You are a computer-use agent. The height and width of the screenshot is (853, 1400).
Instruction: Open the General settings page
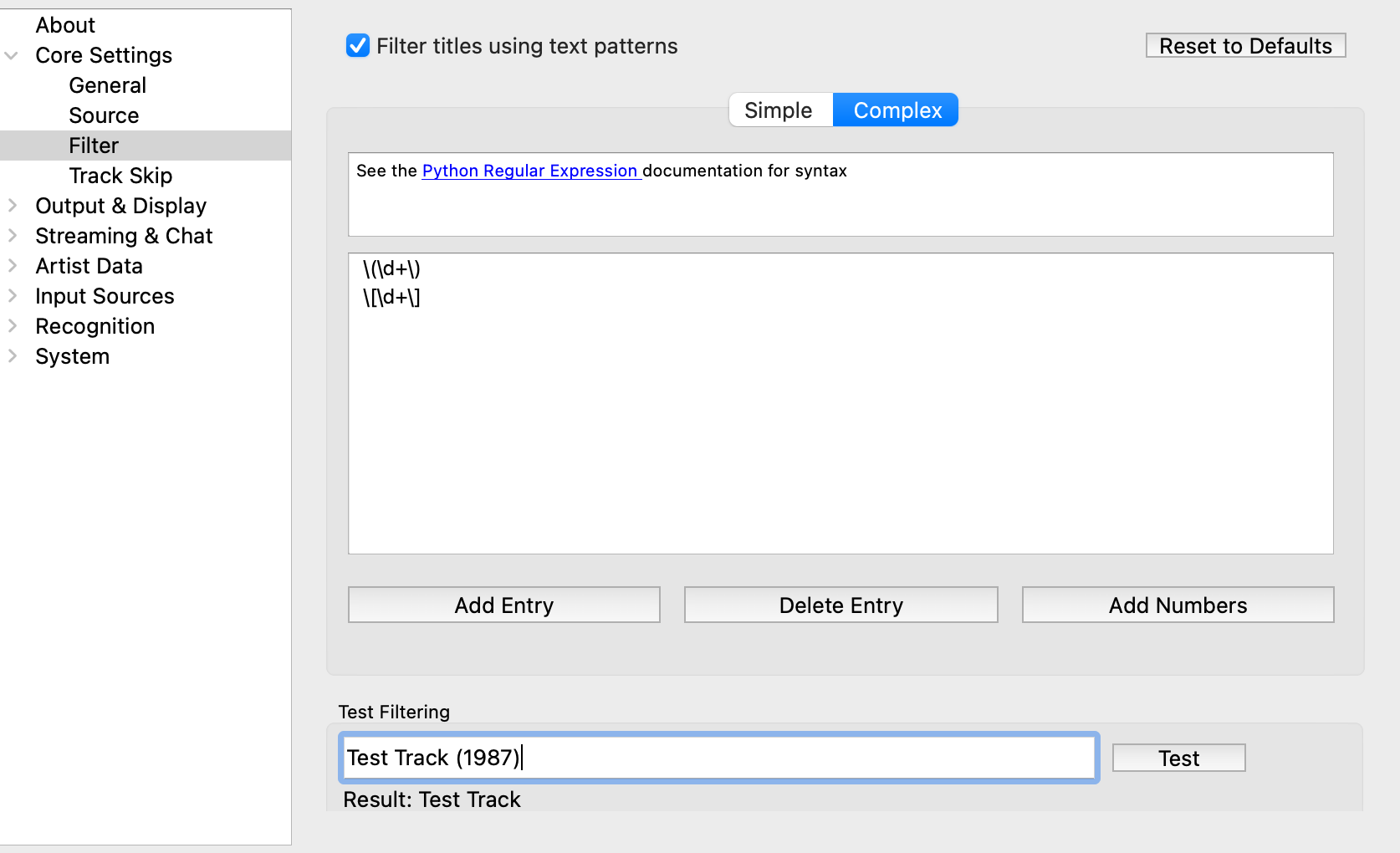107,85
